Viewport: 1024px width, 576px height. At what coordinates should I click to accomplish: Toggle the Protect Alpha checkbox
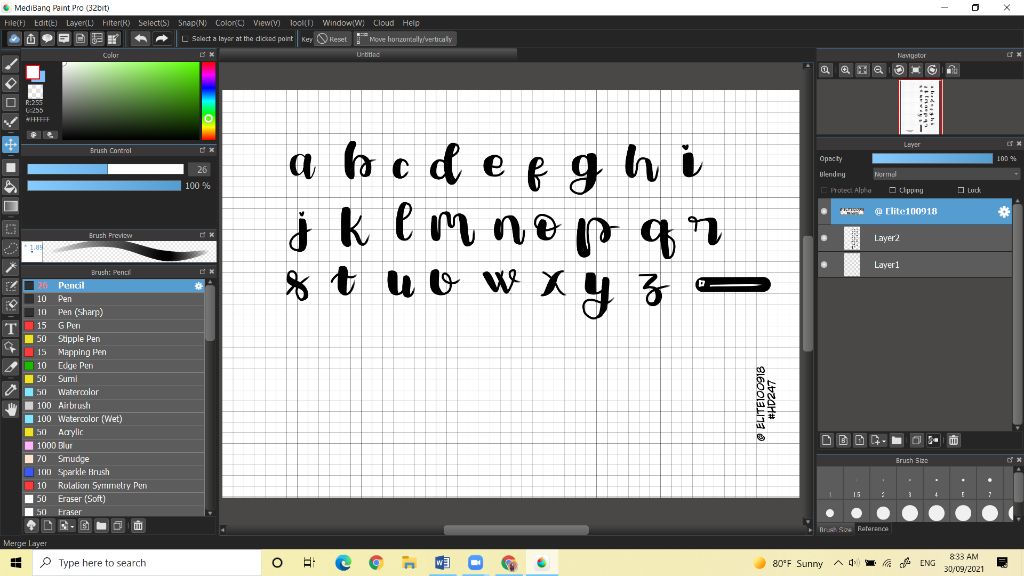[824, 190]
